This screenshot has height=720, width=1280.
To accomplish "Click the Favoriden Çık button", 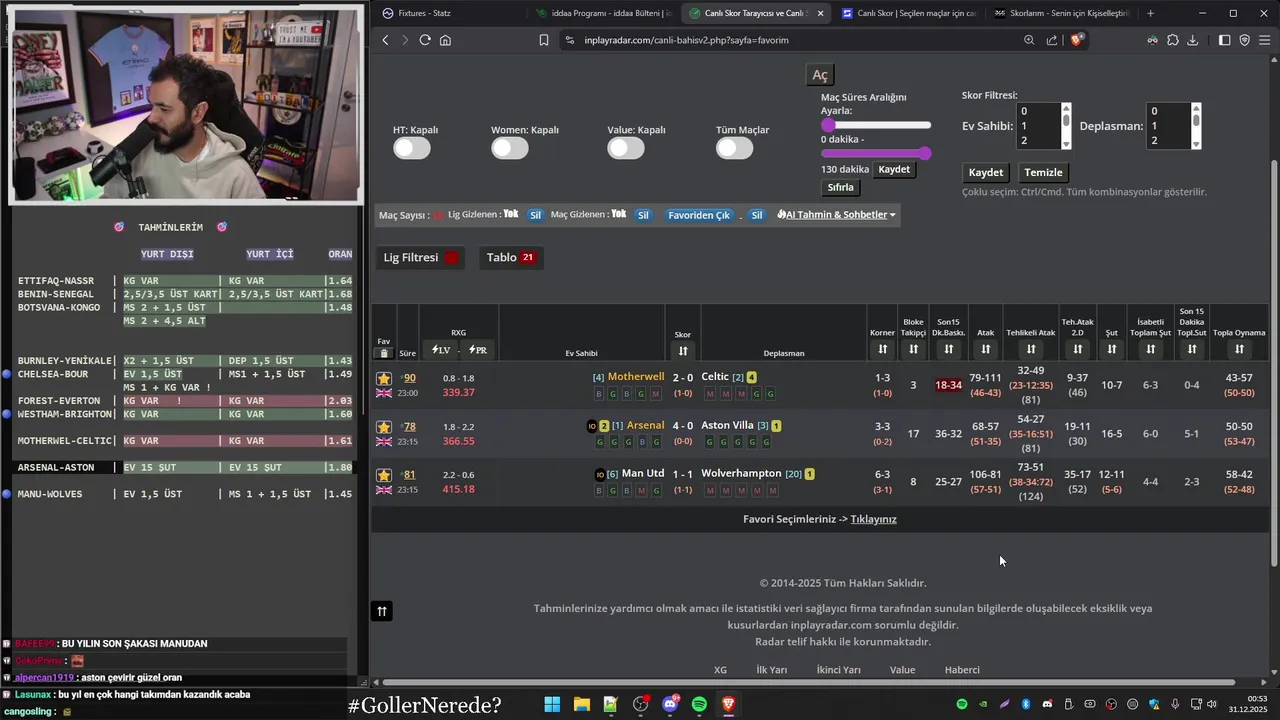I will 699,215.
